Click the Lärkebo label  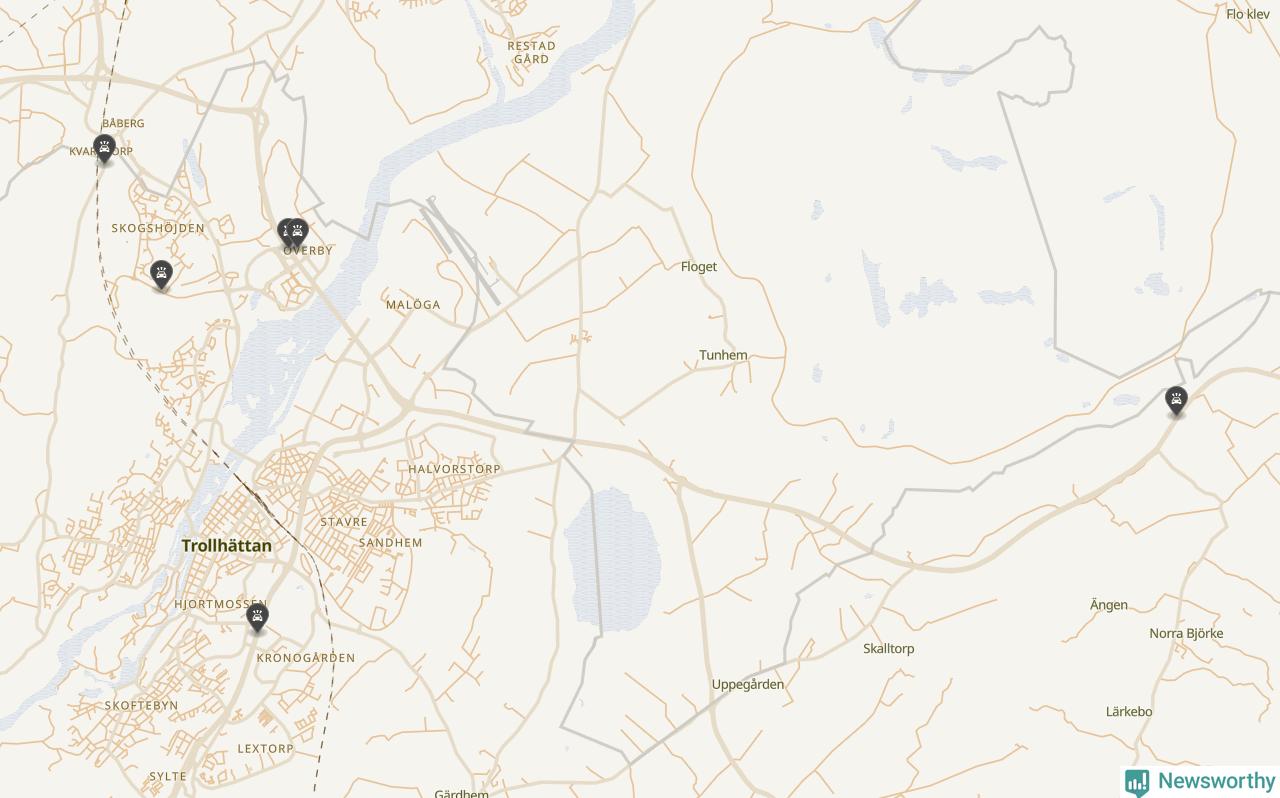(1129, 712)
